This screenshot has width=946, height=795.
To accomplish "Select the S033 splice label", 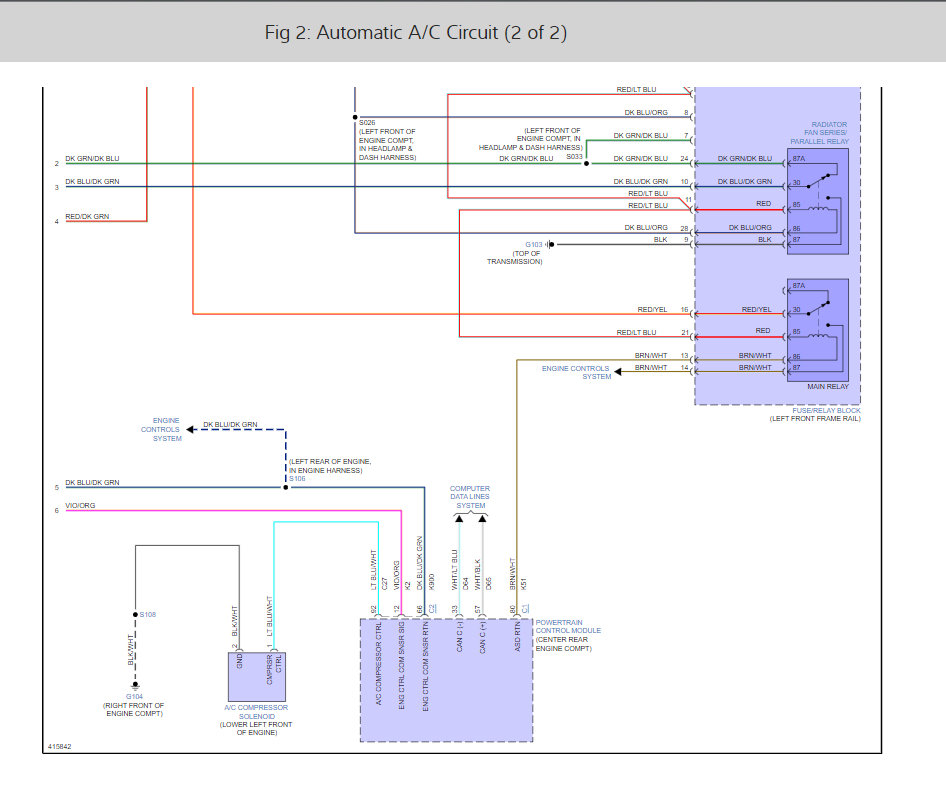I will (x=574, y=156).
